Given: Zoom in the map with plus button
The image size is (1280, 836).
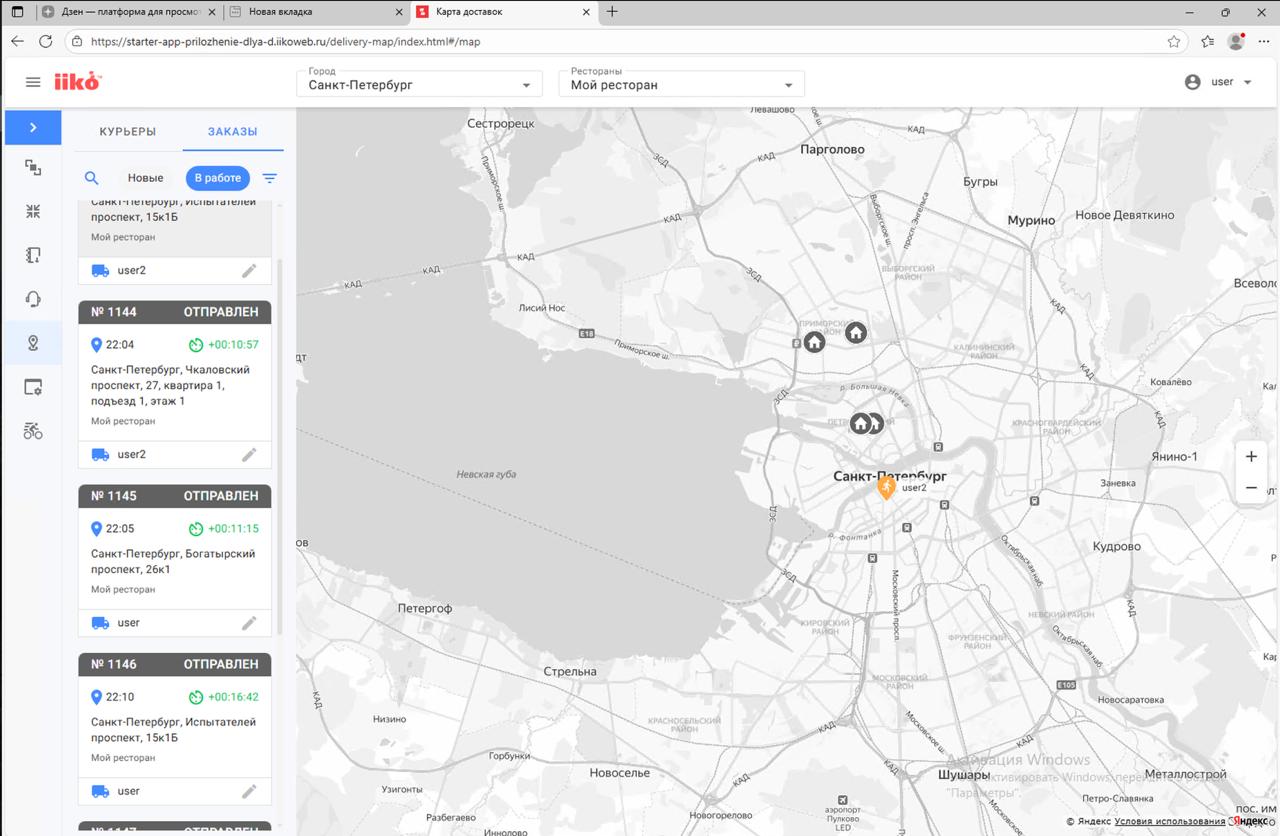Looking at the screenshot, I should (x=1251, y=457).
